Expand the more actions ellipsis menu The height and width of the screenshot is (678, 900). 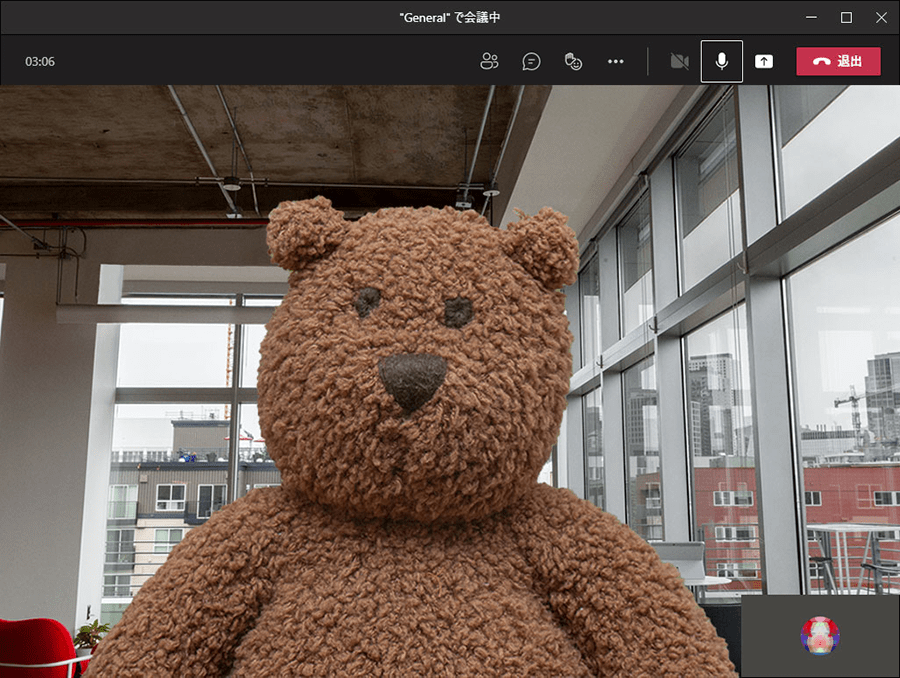coord(615,61)
